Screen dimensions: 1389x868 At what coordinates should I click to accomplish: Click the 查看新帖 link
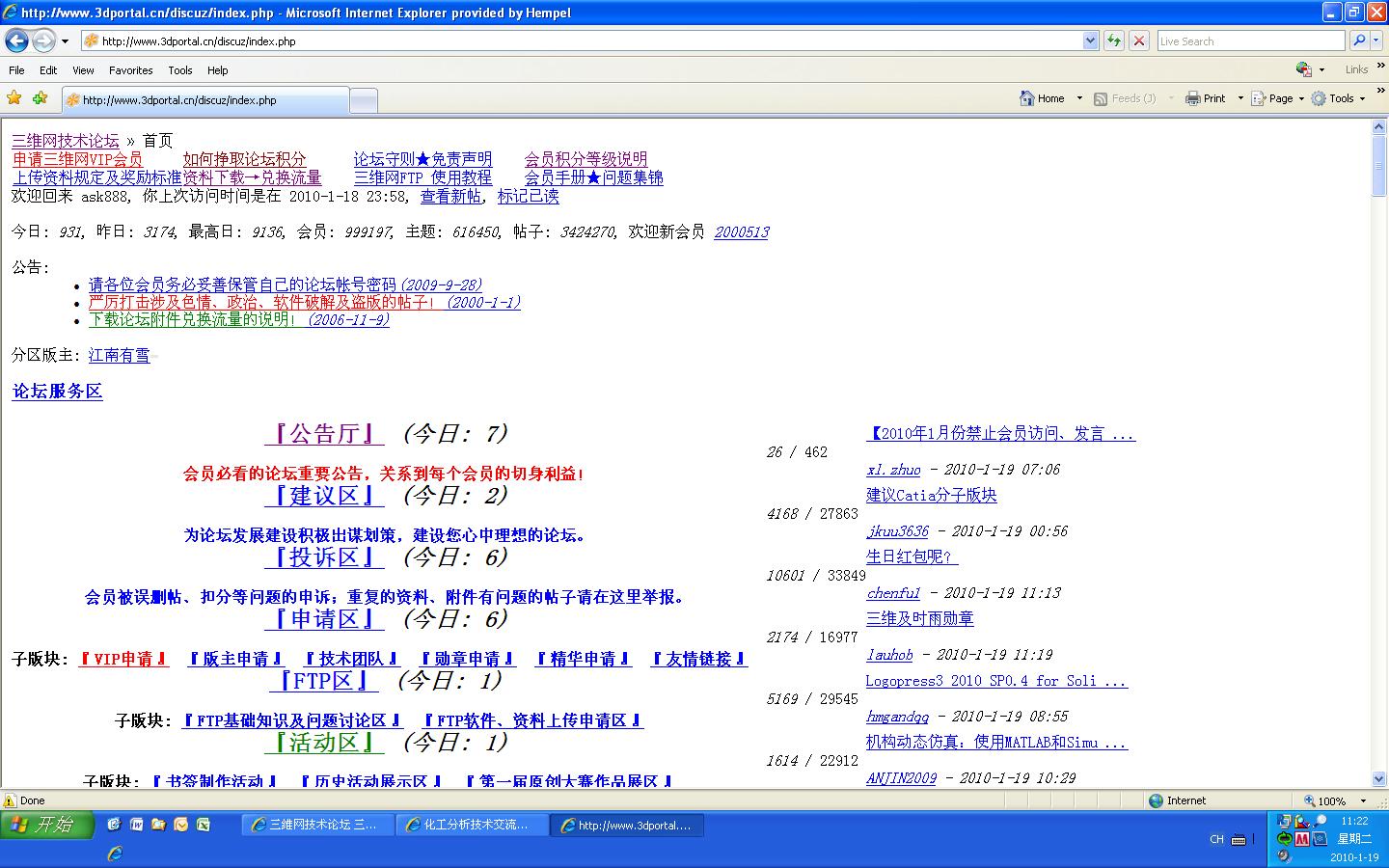(450, 196)
